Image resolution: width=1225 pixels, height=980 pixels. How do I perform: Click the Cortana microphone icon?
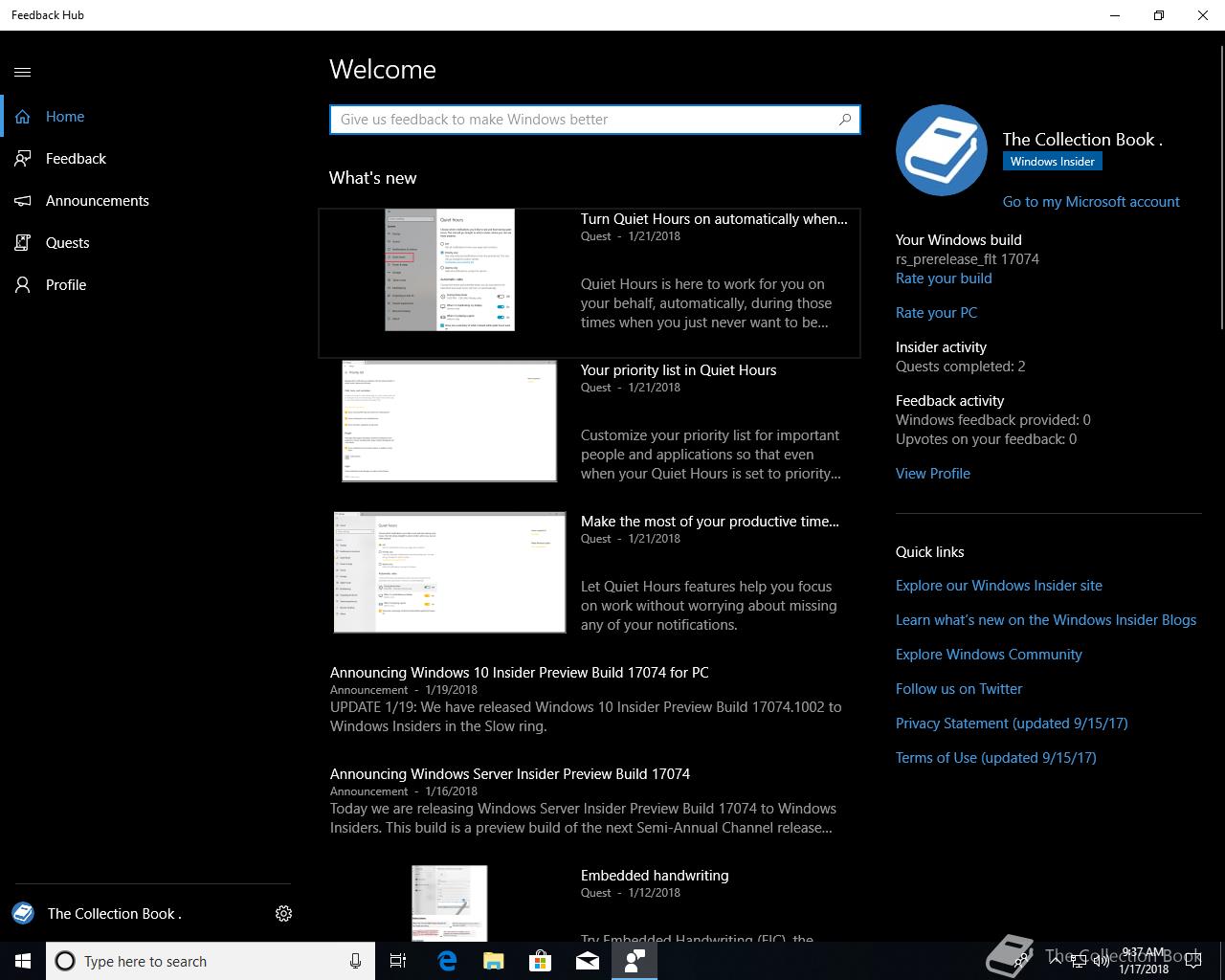pyautogui.click(x=355, y=961)
